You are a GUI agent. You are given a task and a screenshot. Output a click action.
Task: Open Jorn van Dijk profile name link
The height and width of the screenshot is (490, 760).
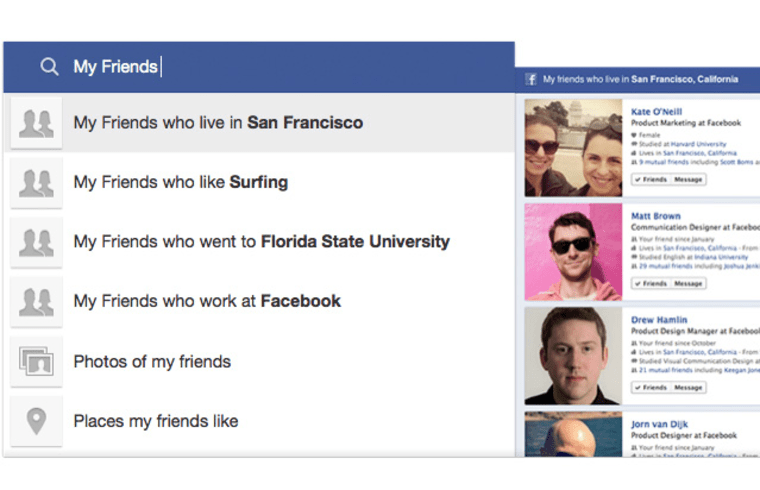659,424
